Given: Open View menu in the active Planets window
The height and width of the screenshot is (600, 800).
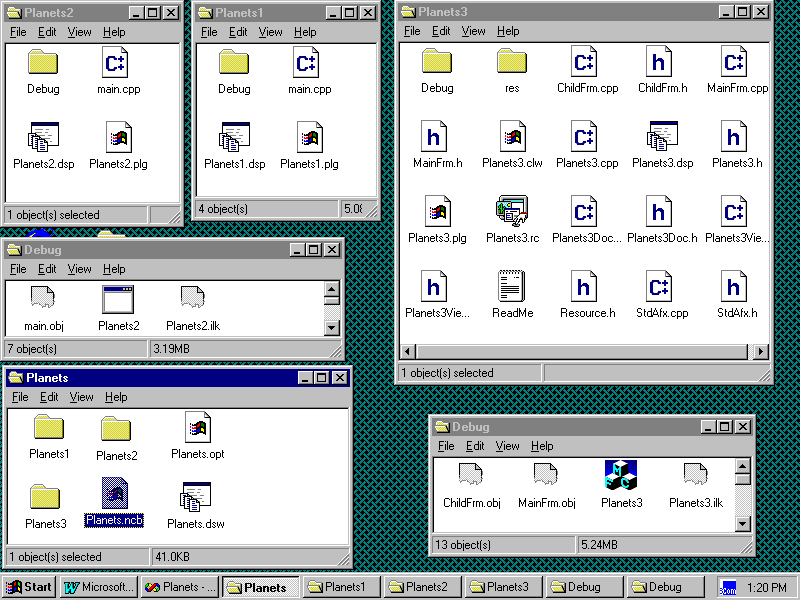Looking at the screenshot, I should 82,397.
